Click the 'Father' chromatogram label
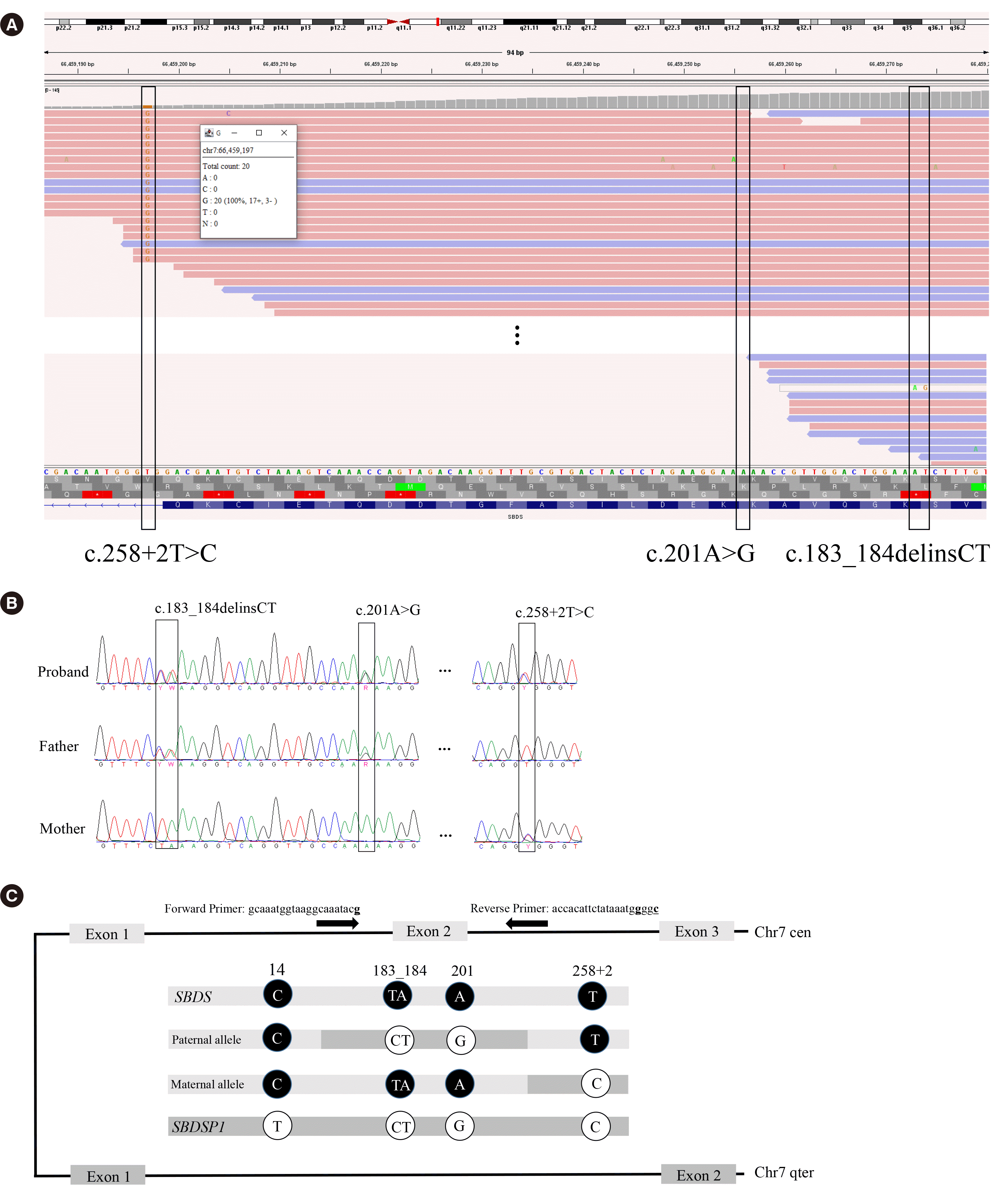 click(59, 746)
